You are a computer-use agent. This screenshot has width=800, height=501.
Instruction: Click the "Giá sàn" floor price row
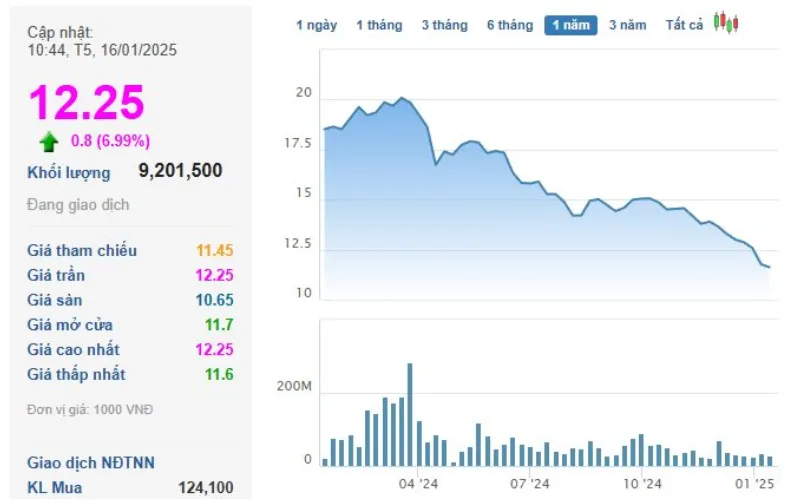(x=55, y=300)
